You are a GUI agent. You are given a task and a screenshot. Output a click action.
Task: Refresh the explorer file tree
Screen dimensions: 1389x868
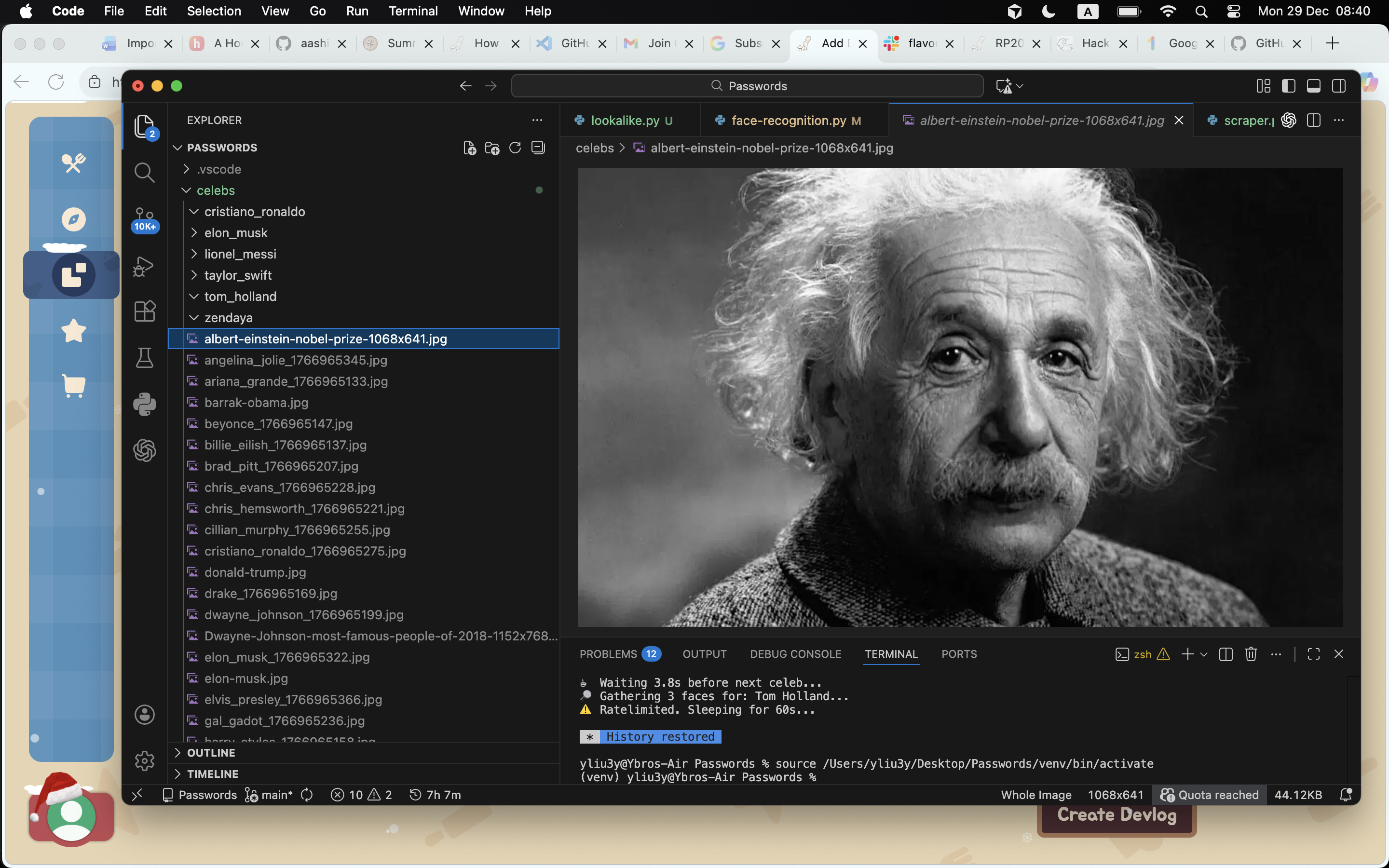[515, 148]
